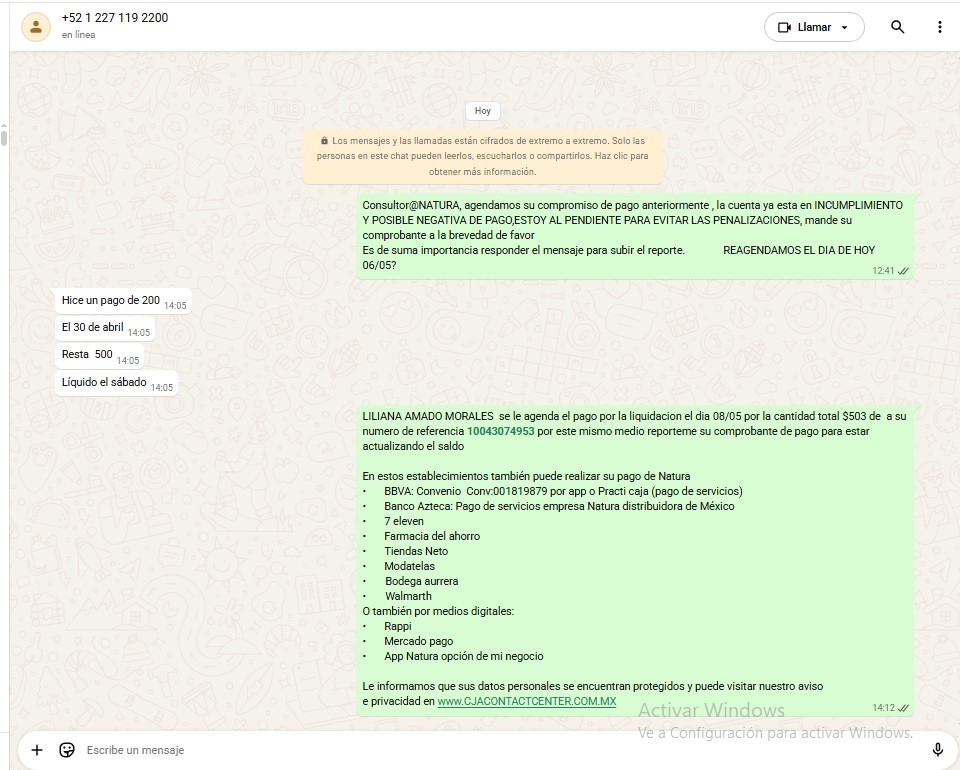This screenshot has height=770, width=960.
Task: Expand the Llamar dropdown arrow
Action: (845, 28)
